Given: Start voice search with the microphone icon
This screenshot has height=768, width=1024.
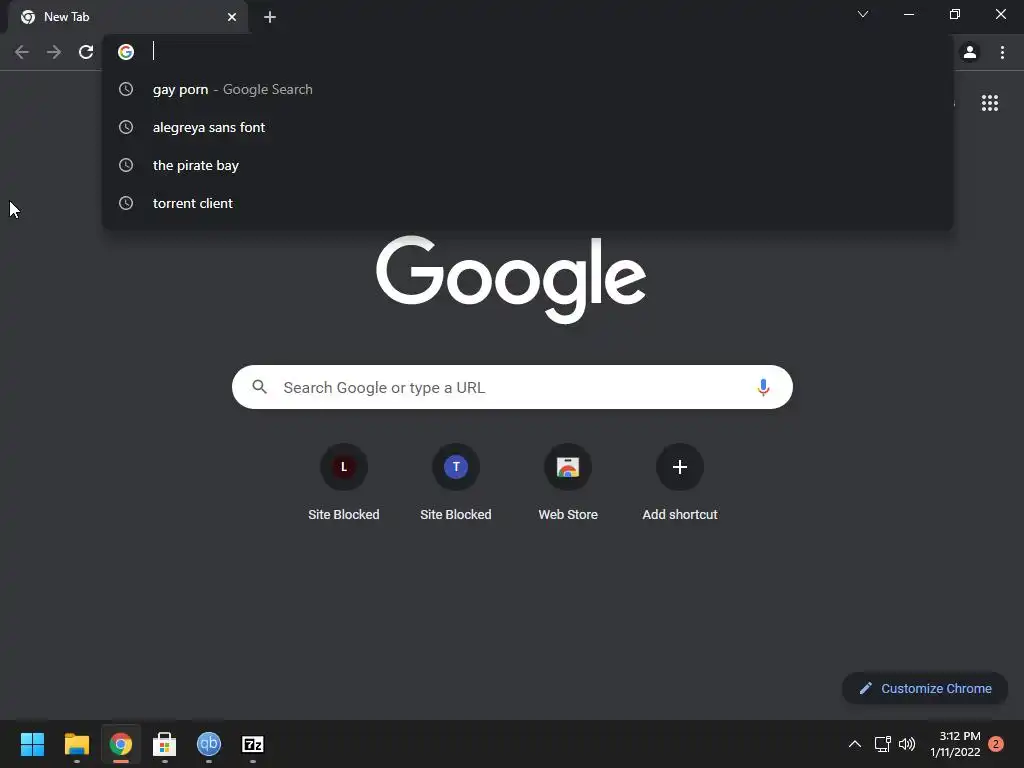Looking at the screenshot, I should pyautogui.click(x=763, y=387).
